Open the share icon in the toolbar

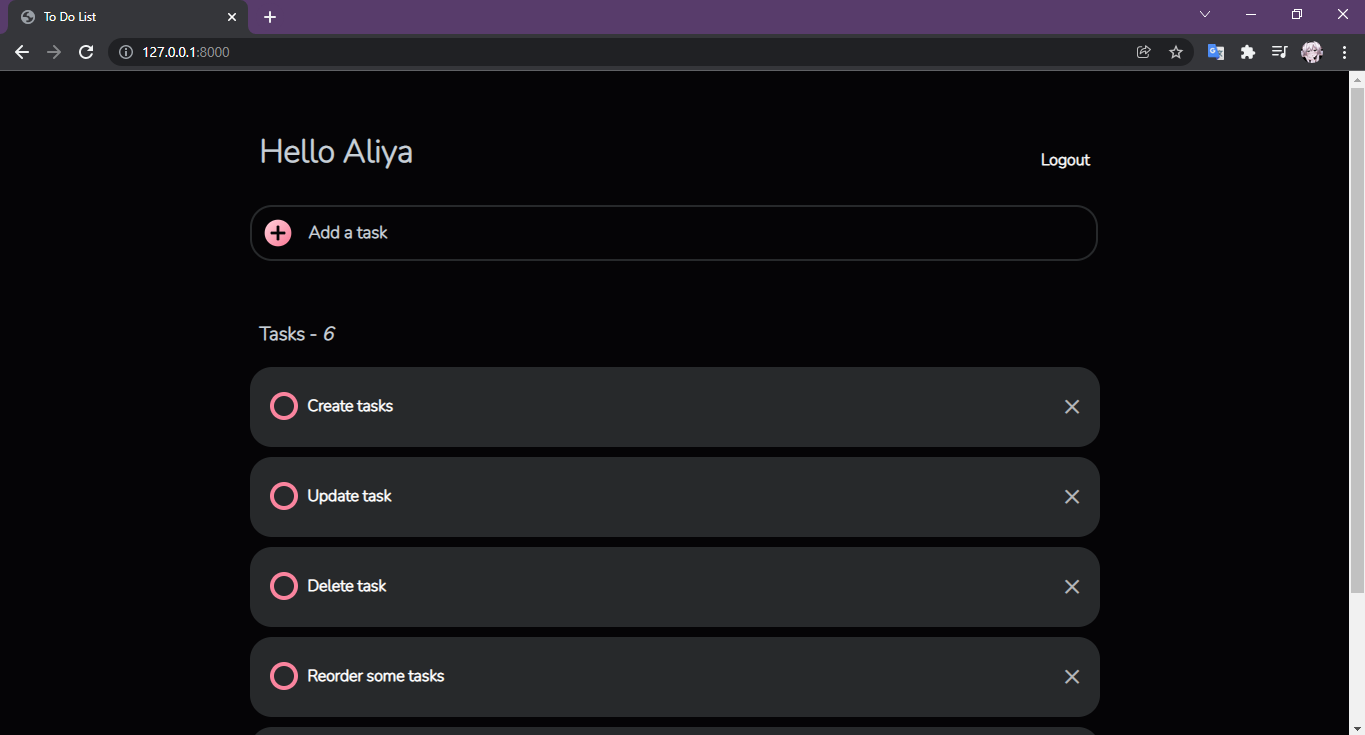[1143, 51]
